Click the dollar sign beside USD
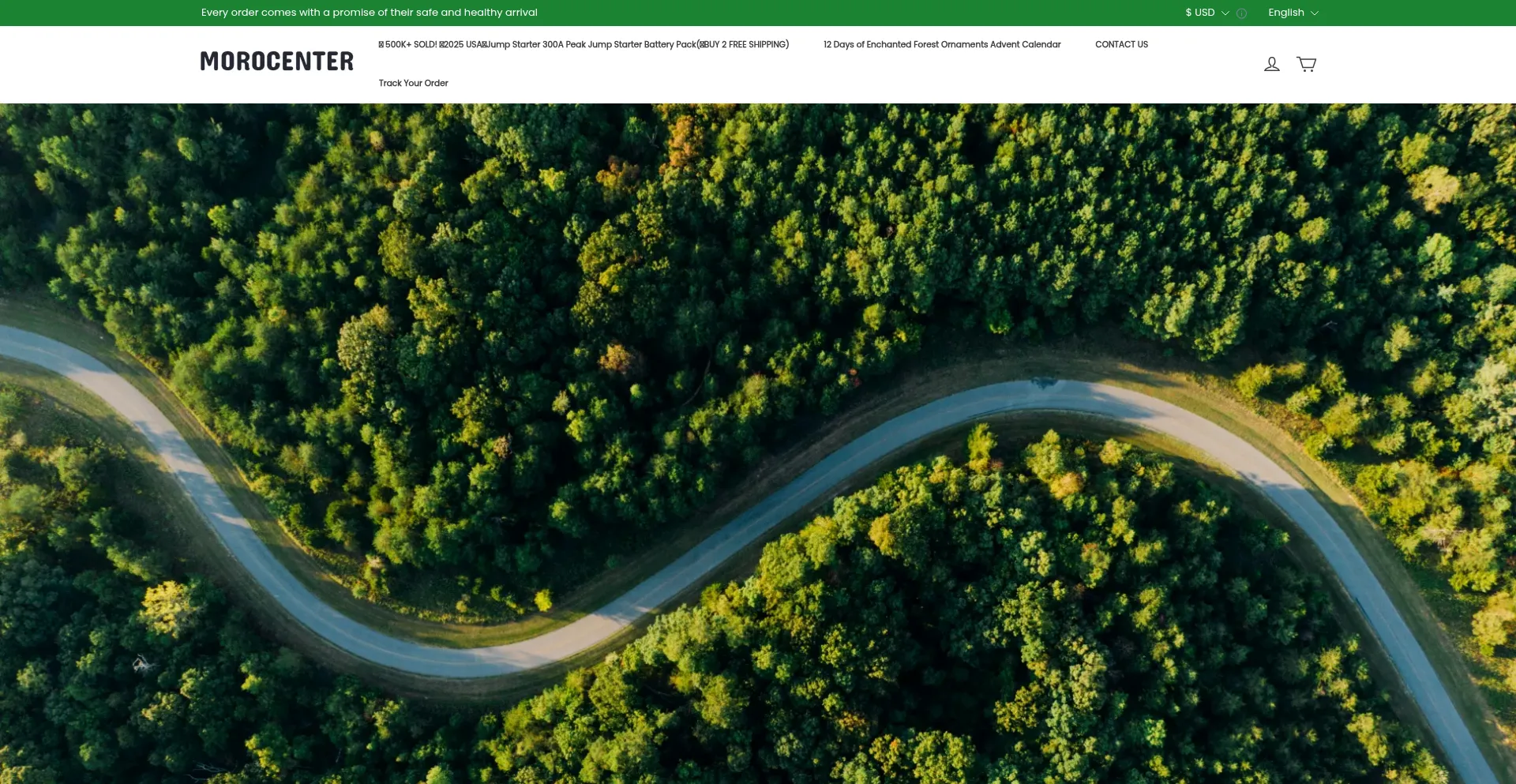Viewport: 1516px width, 784px height. 1188,13
